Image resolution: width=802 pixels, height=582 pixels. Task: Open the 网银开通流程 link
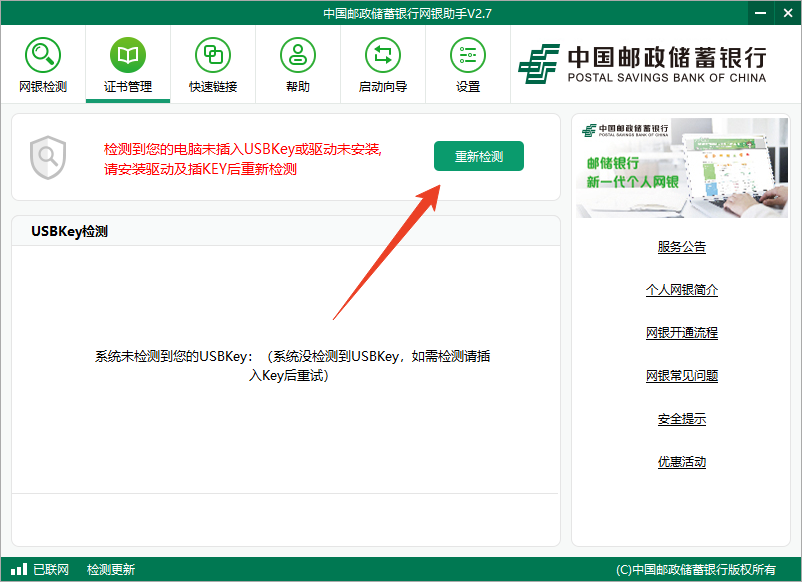[681, 333]
